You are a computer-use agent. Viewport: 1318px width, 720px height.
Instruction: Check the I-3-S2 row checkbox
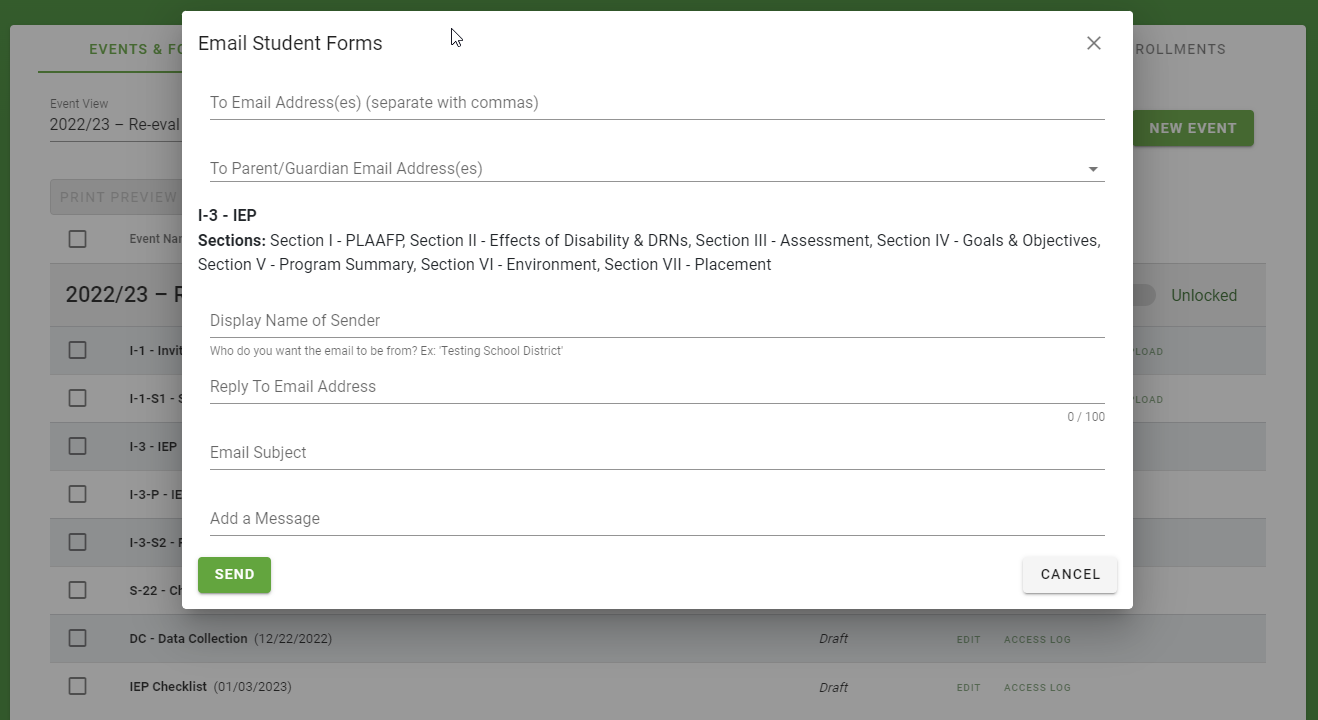(x=77, y=542)
